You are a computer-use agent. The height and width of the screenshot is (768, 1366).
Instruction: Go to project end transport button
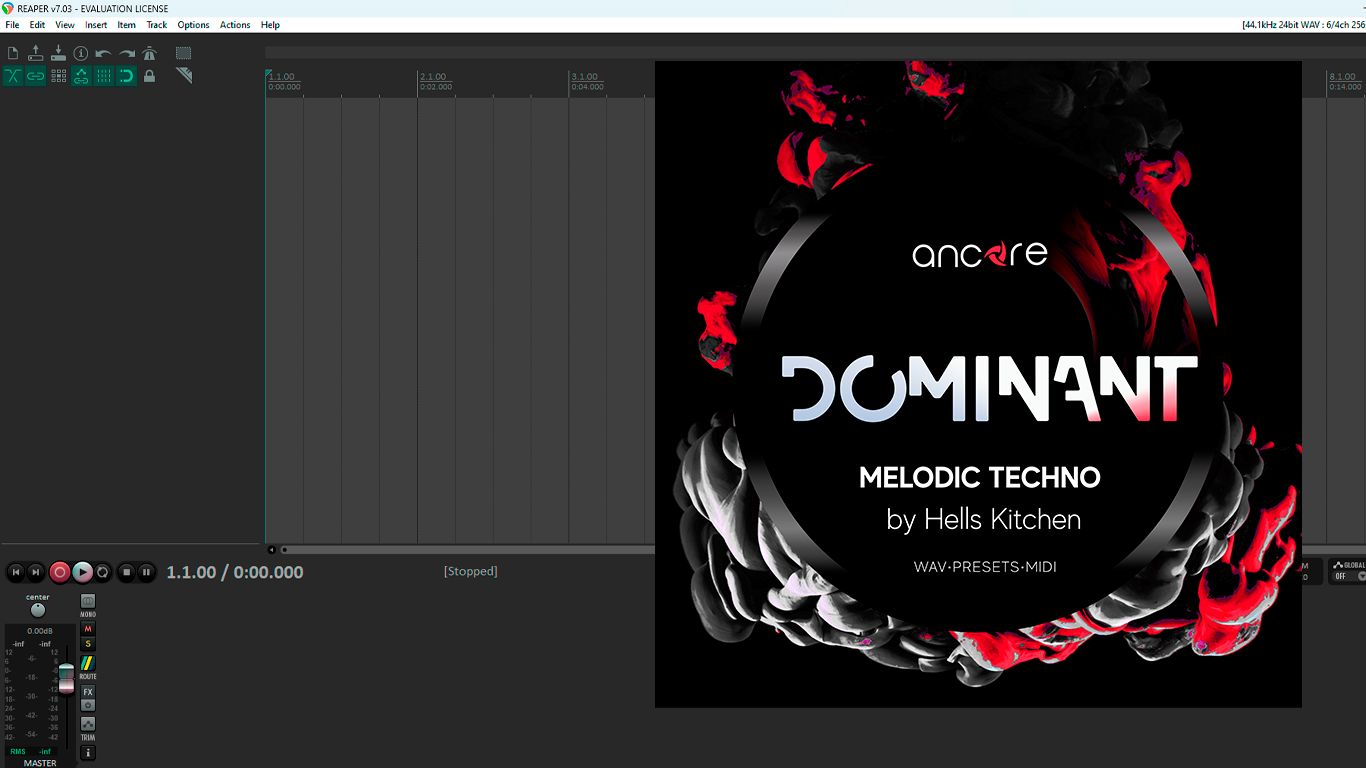click(36, 572)
